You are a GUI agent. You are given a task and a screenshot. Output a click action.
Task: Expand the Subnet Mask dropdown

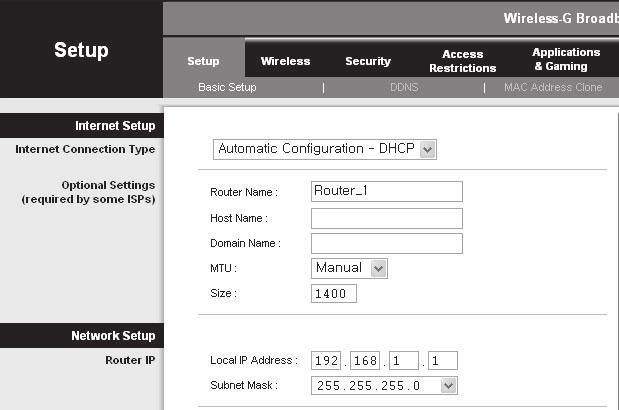click(x=384, y=386)
